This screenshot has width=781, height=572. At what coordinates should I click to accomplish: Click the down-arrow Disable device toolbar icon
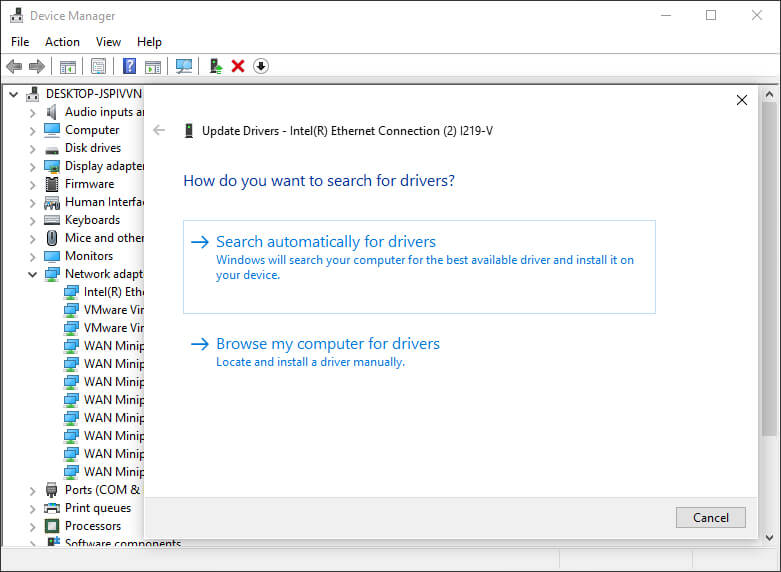pyautogui.click(x=261, y=66)
